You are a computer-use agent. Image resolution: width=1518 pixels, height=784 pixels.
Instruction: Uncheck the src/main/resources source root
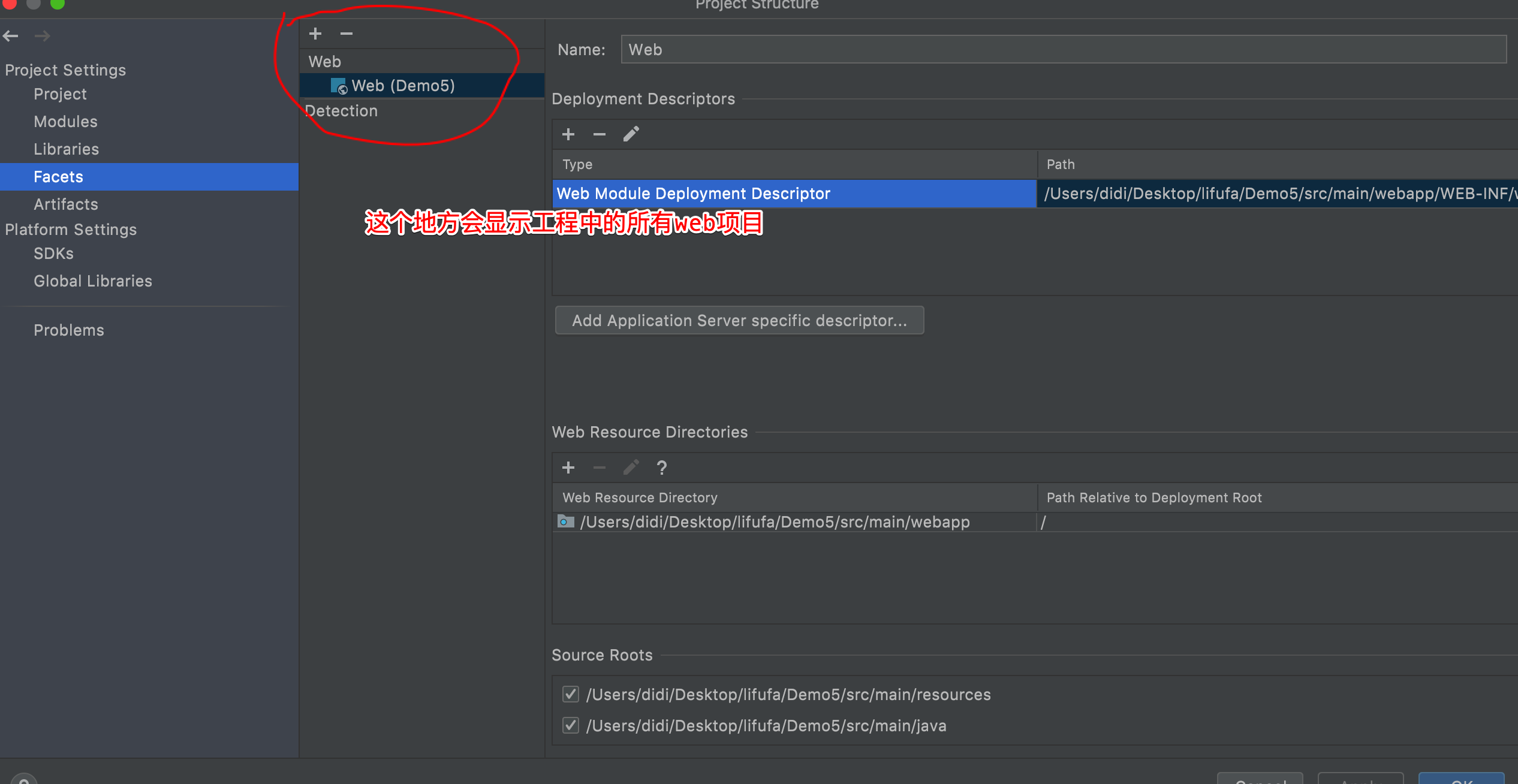[571, 694]
